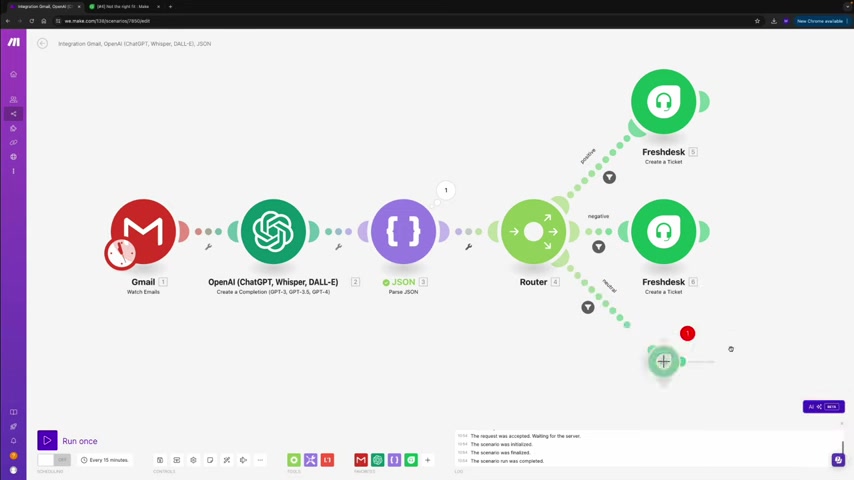Image resolution: width=854 pixels, height=480 pixels.
Task: Open Webhooks globe icon in sidebar
Action: pos(14,157)
